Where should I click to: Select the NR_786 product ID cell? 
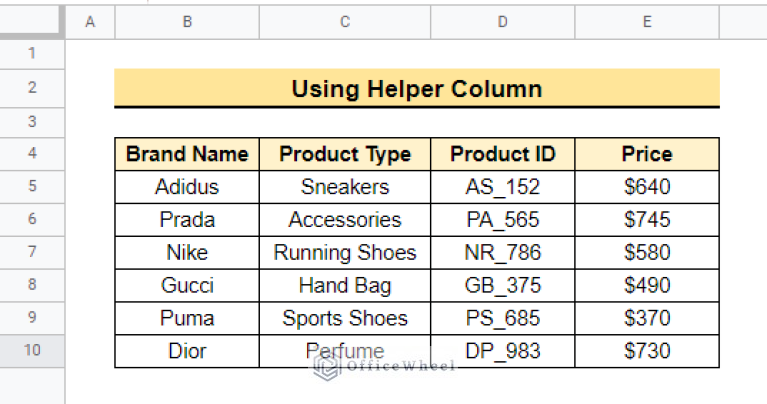[x=502, y=252]
